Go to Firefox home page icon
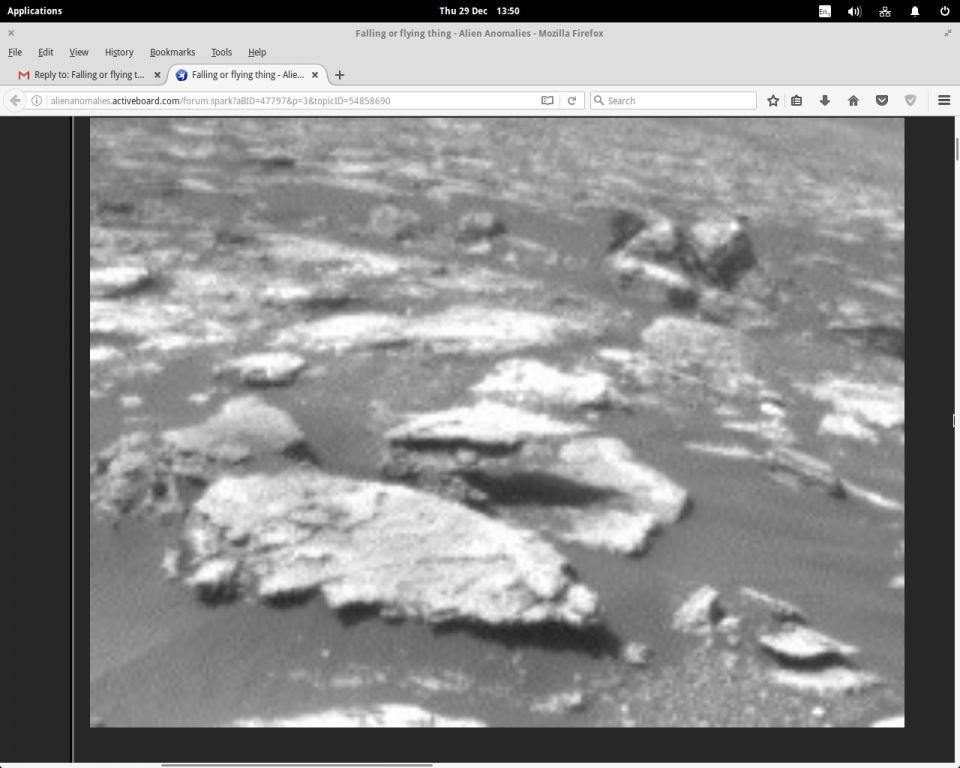This screenshot has width=960, height=768. [x=853, y=100]
